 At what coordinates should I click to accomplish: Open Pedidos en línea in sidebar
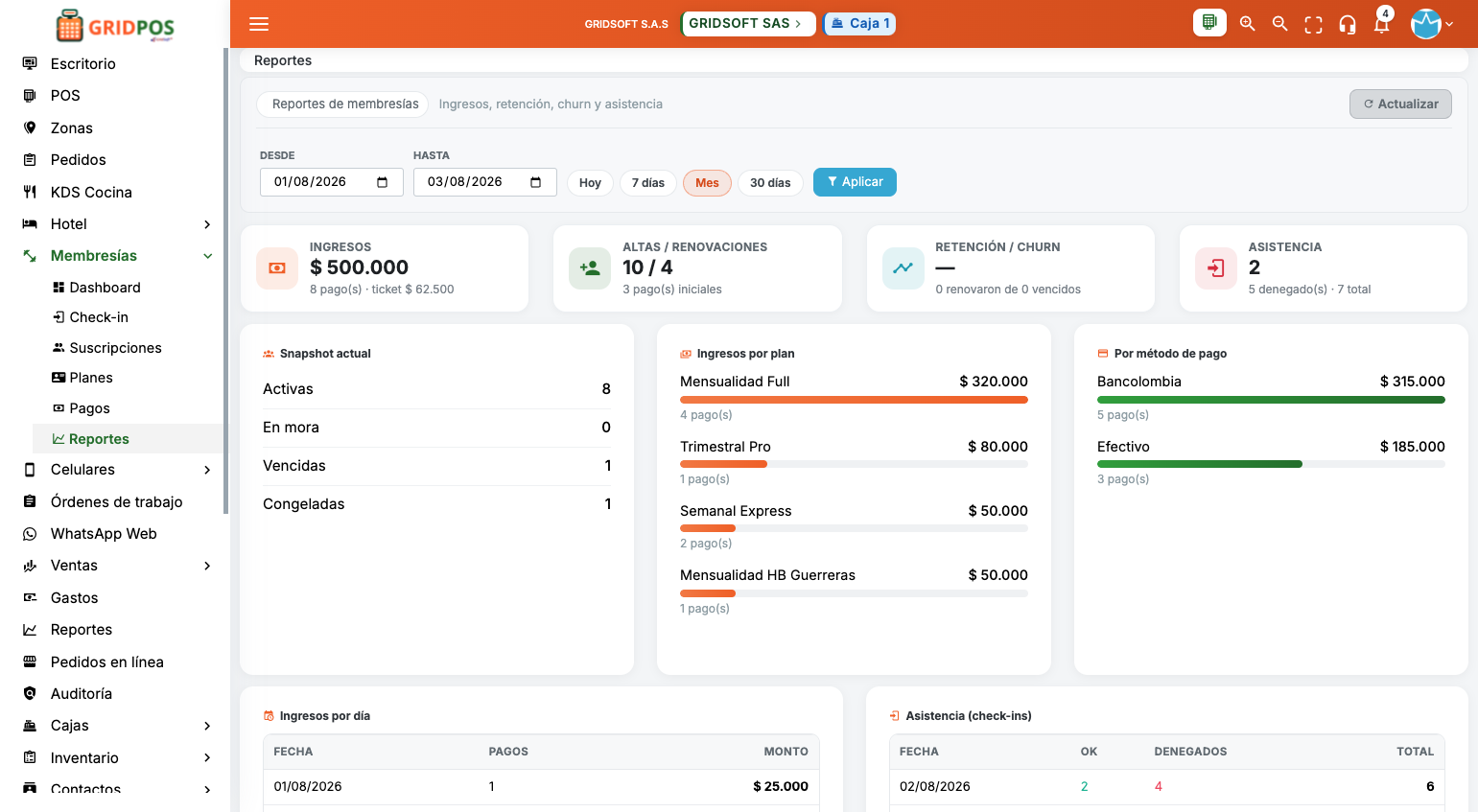[106, 661]
